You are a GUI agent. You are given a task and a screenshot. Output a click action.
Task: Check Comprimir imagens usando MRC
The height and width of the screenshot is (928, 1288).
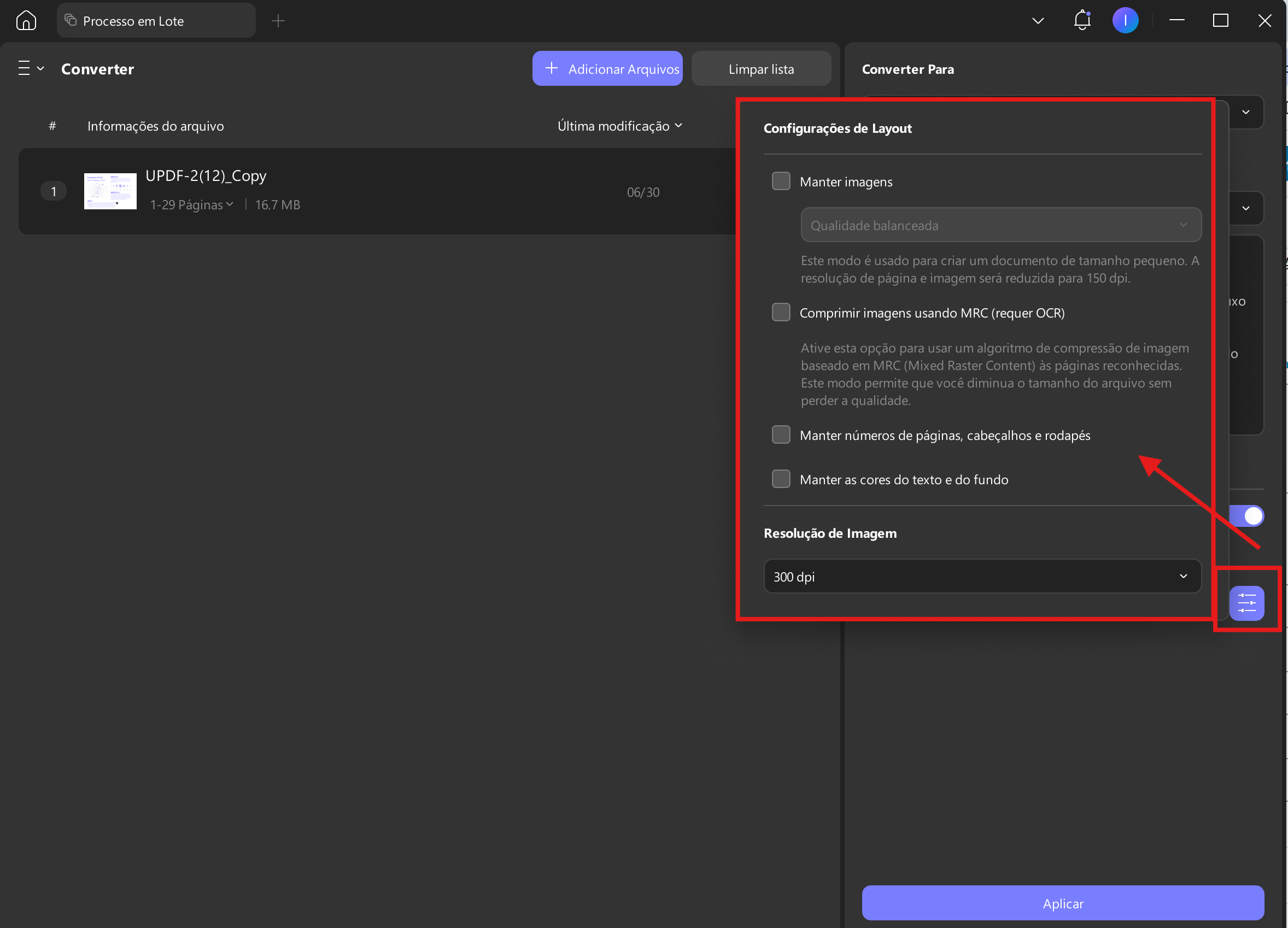click(781, 312)
